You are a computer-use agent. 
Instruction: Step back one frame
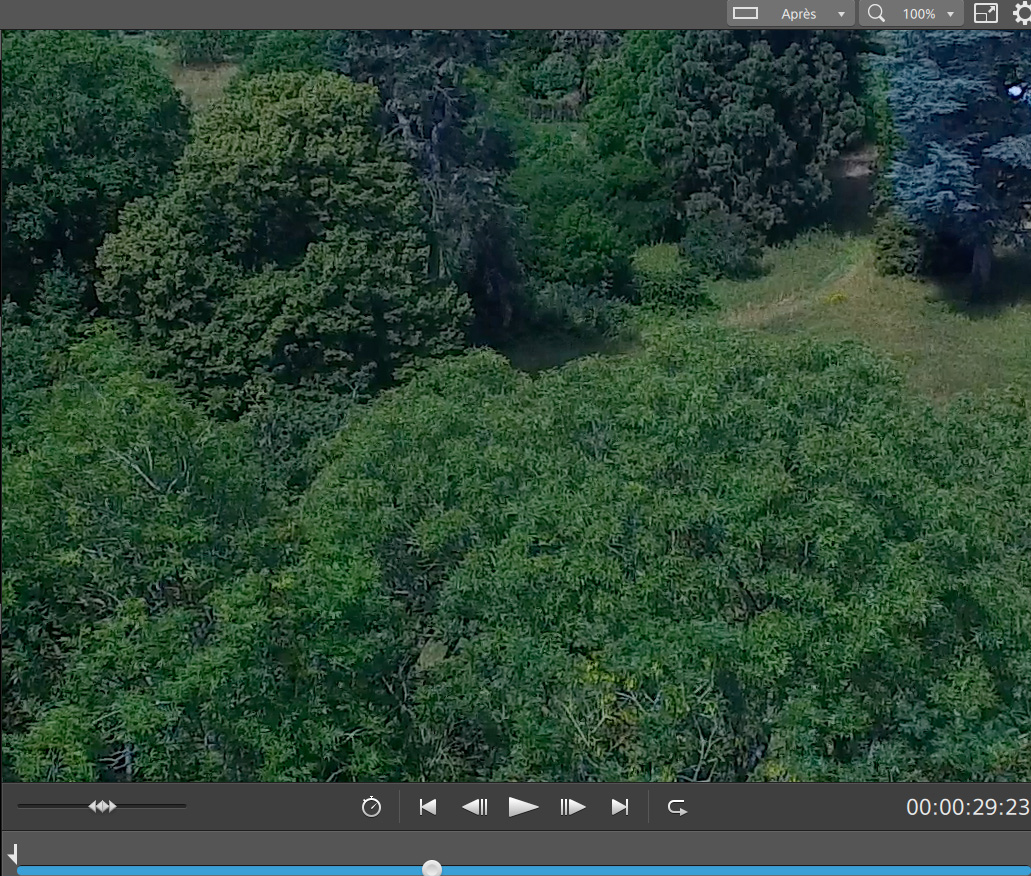point(474,807)
